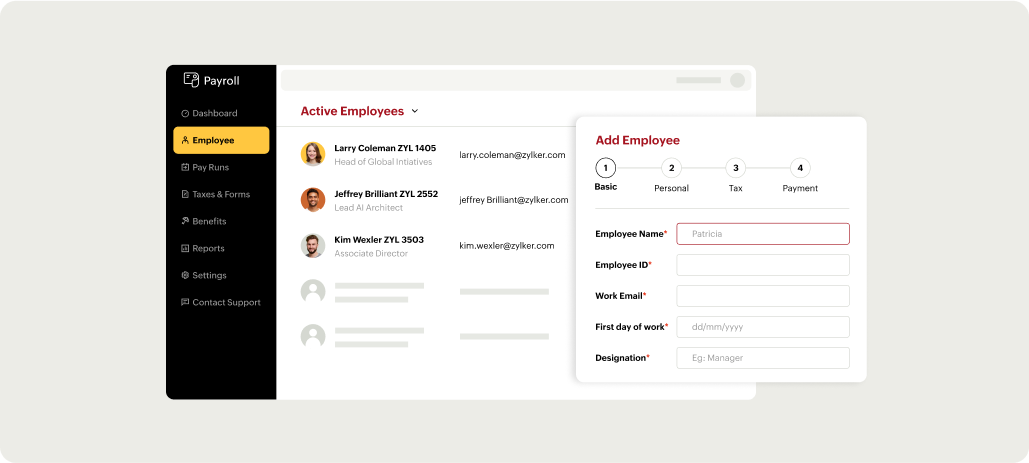Expand the Active Employees dropdown chevron
The image size is (1029, 463).
(415, 111)
